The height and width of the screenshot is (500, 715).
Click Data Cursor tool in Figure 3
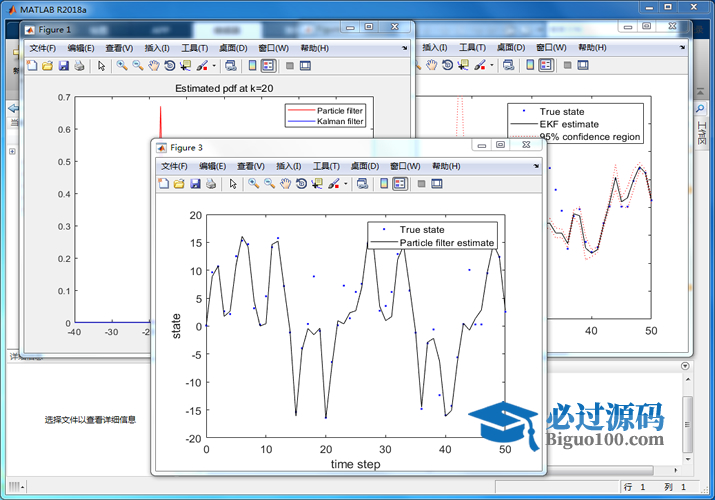[x=317, y=184]
